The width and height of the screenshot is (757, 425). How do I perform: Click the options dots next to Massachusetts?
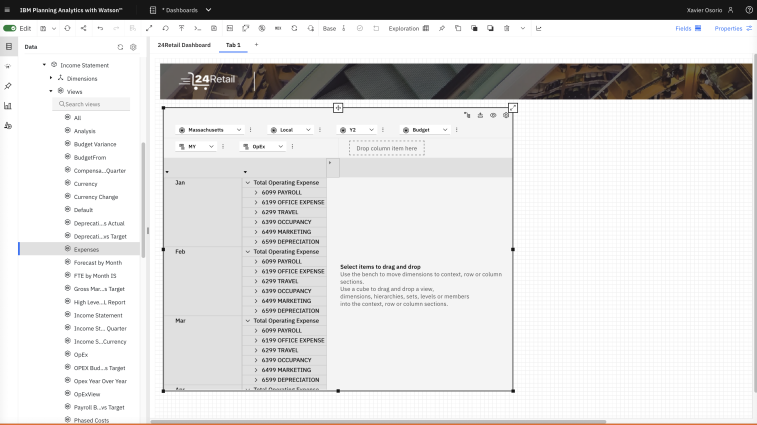click(251, 130)
